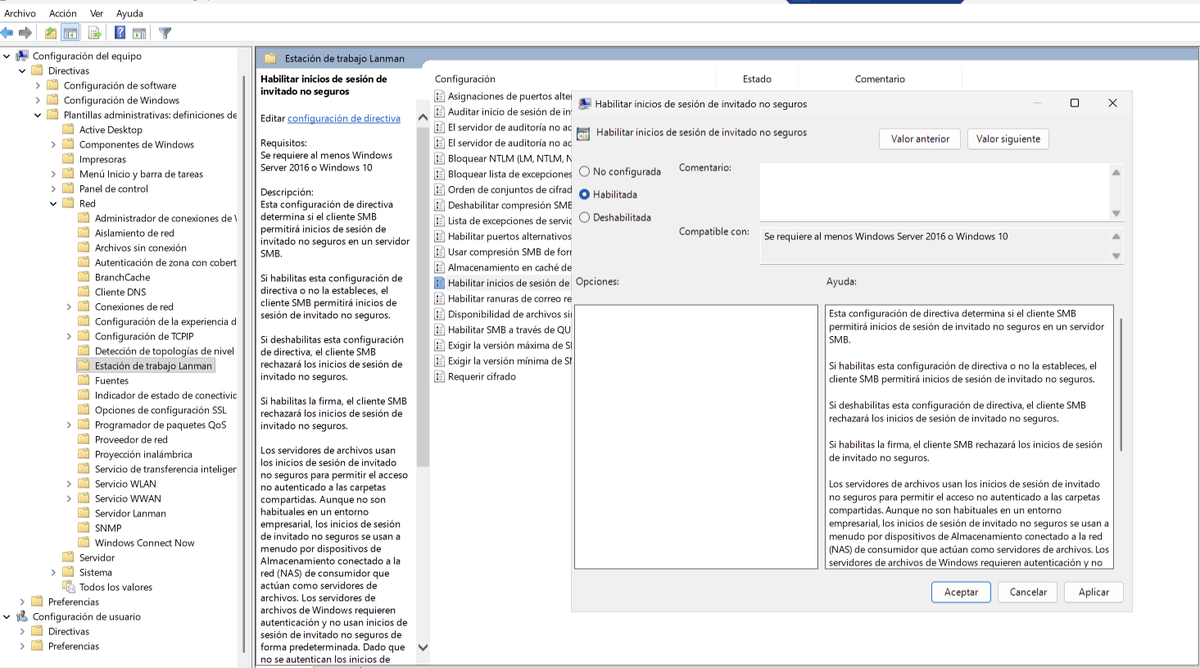
Task: Click the Forward arrow in toolbar
Action: [x=24, y=33]
